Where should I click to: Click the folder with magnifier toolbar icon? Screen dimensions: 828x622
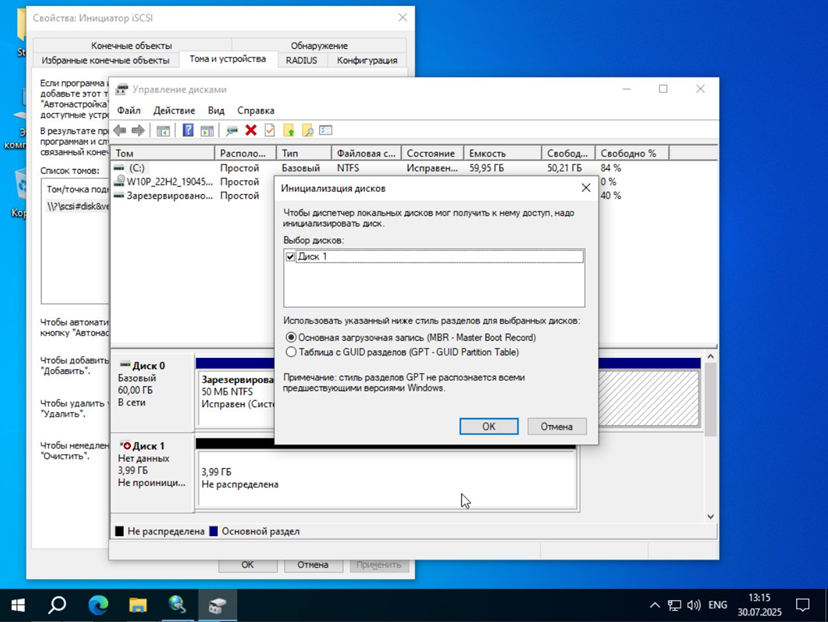pos(307,130)
